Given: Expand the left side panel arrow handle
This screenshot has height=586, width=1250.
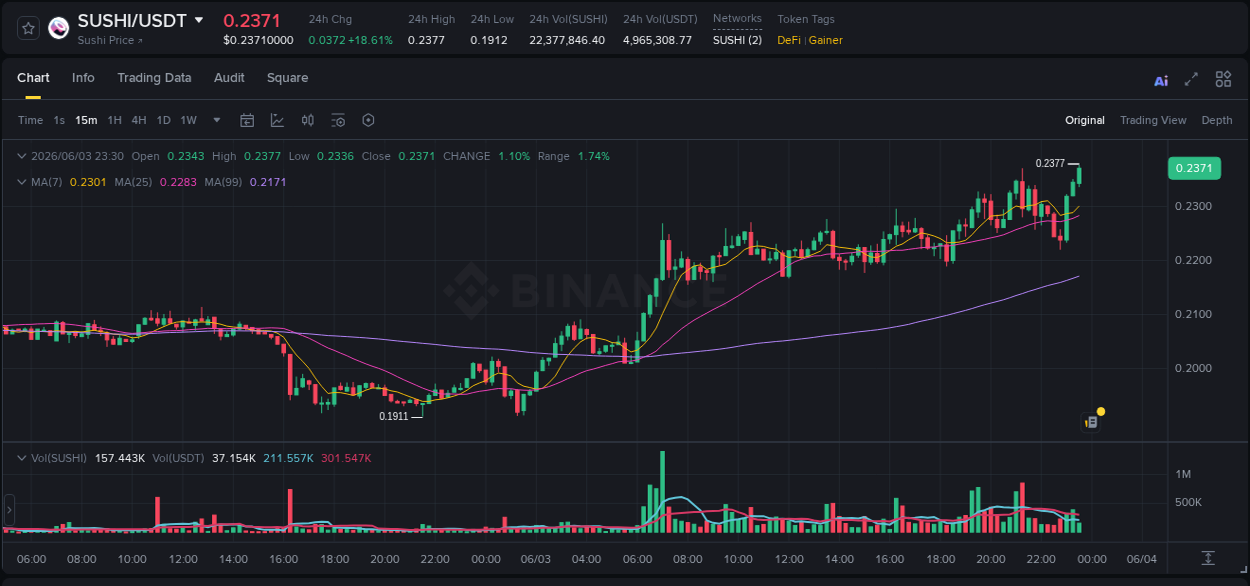Looking at the screenshot, I should click(9, 510).
